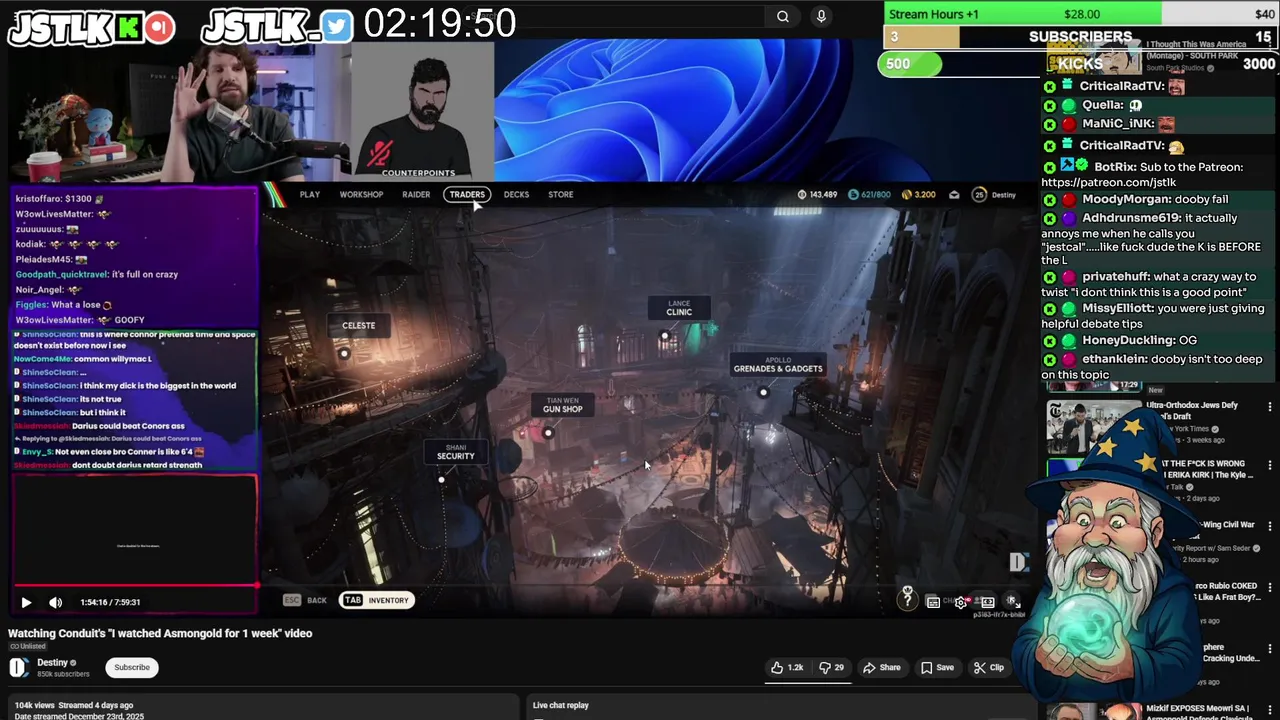Image resolution: width=1280 pixels, height=720 pixels.
Task: Dislike the video with thumbs down
Action: coord(831,667)
